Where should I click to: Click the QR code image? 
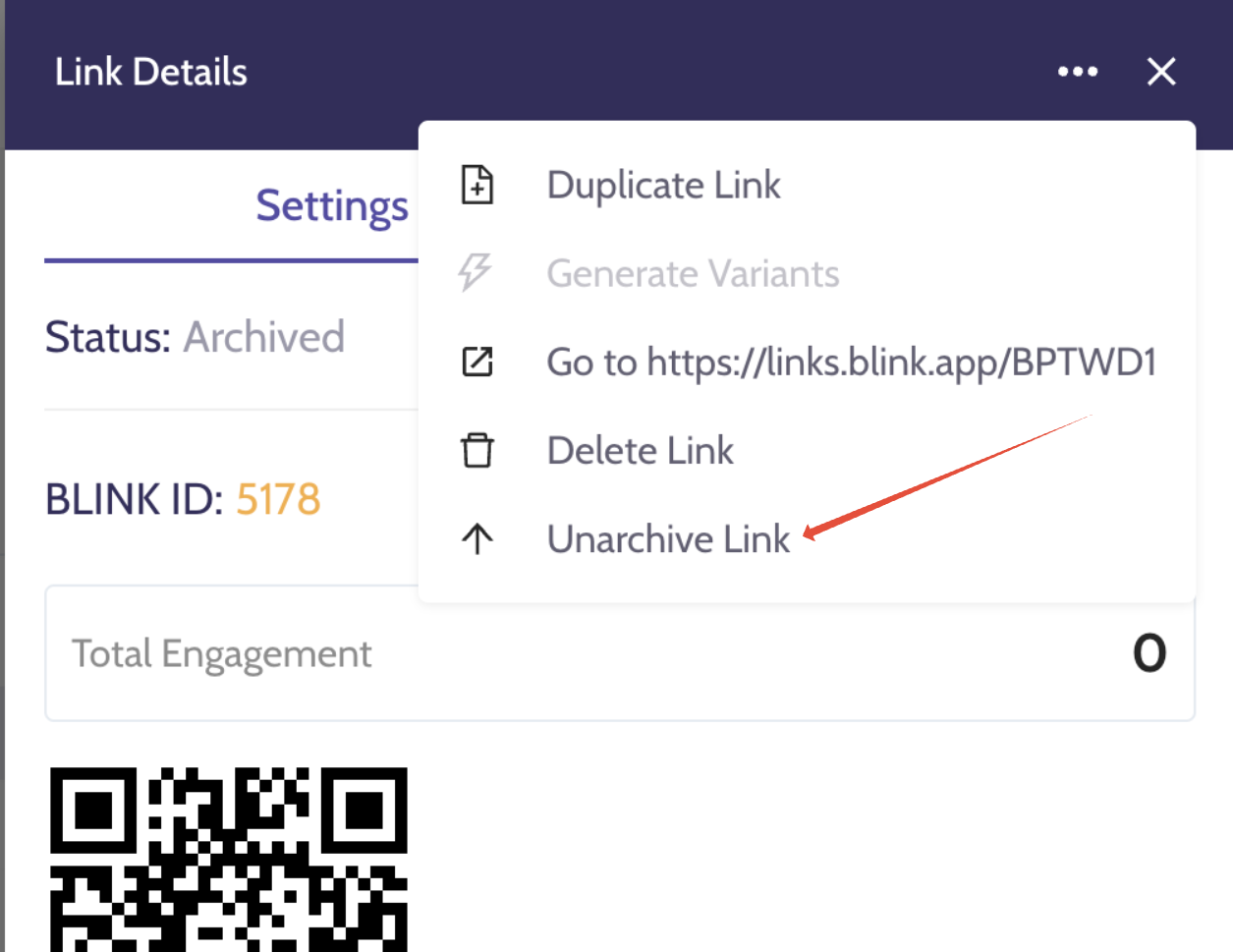[x=229, y=860]
